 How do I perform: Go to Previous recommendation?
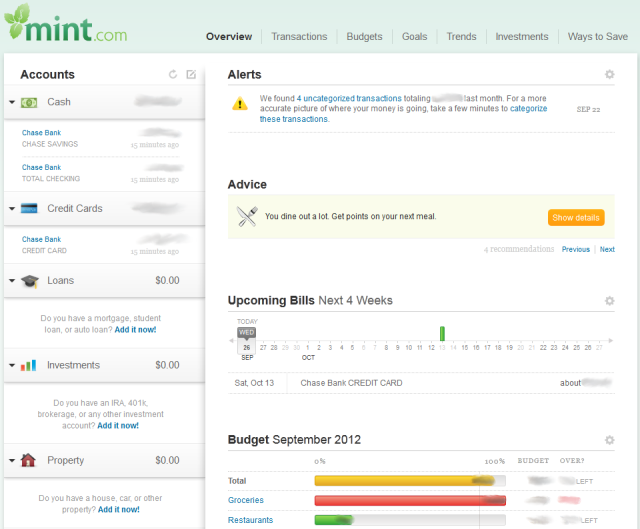click(x=576, y=249)
